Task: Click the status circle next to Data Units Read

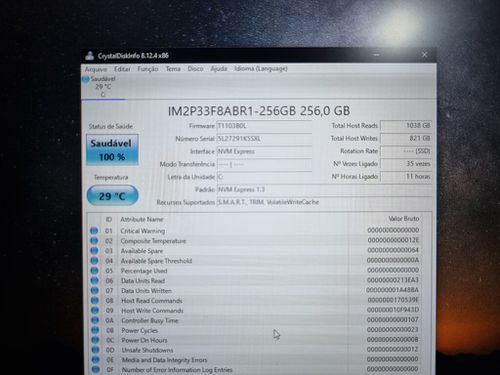Action: (94, 281)
